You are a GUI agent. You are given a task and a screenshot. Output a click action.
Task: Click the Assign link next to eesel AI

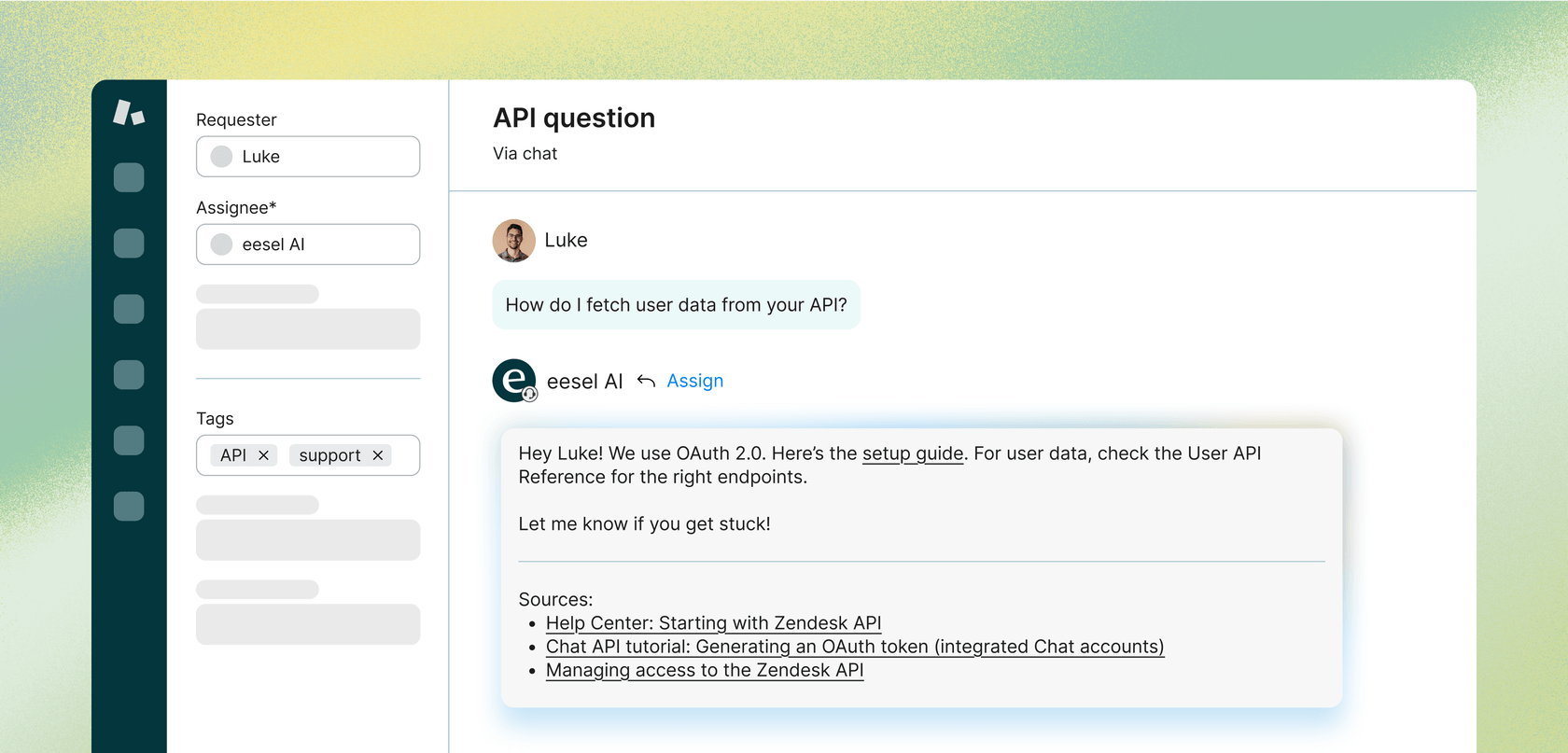694,381
